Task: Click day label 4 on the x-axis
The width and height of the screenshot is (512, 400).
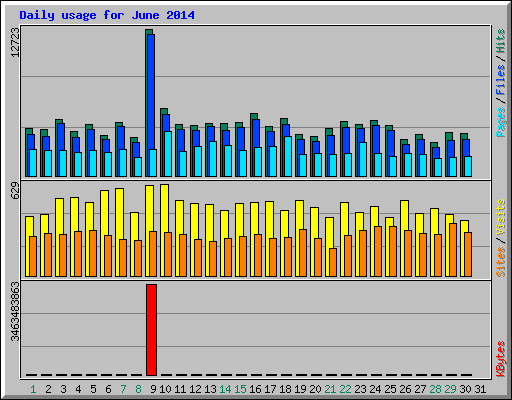Action: pyautogui.click(x=78, y=389)
